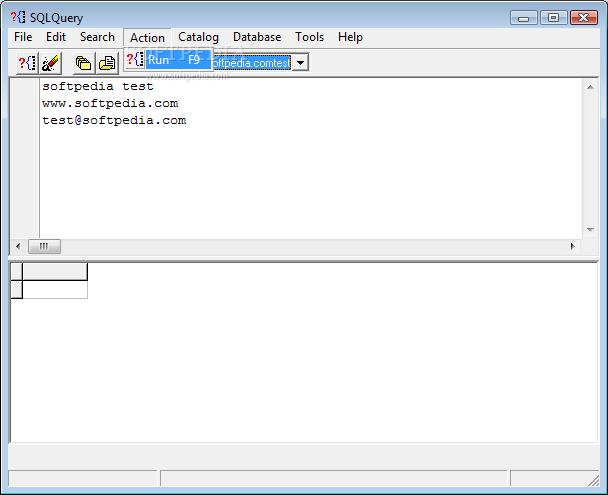Click the highlighted combo box text field

[252, 62]
